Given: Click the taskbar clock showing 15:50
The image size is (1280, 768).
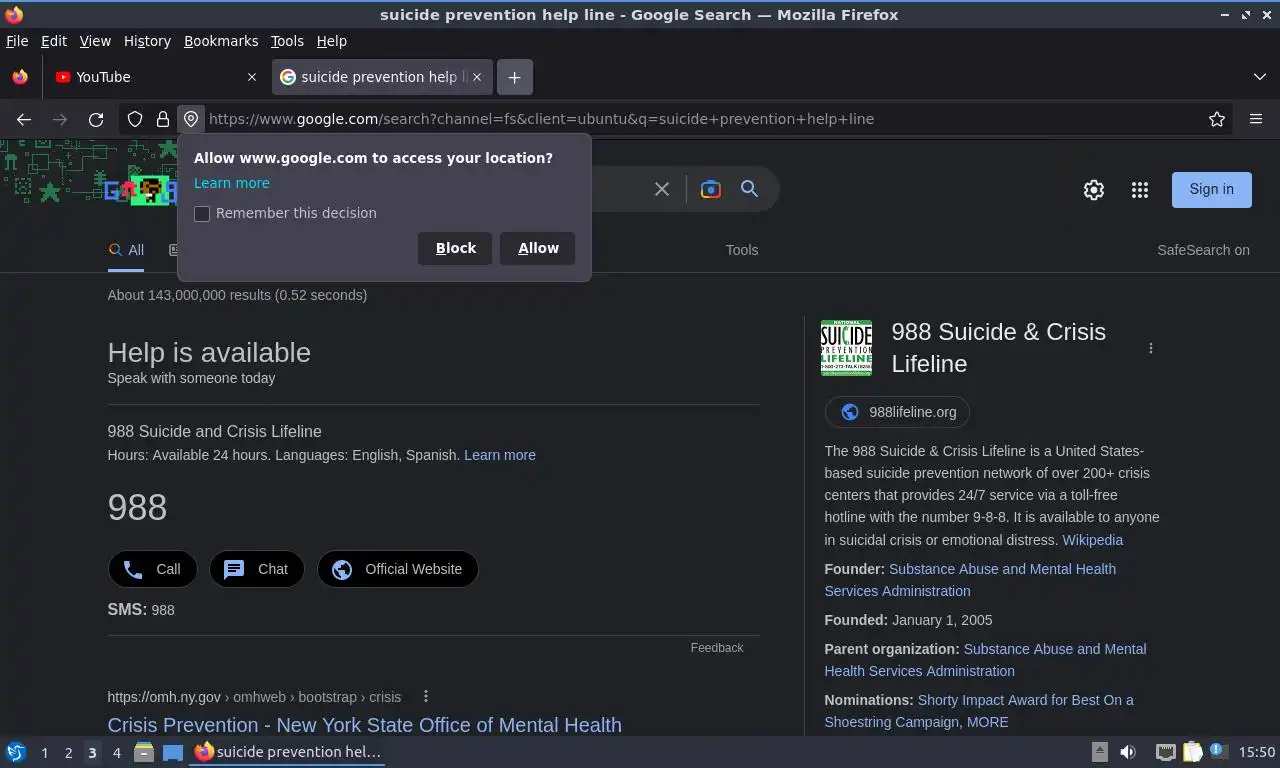Looking at the screenshot, I should [1257, 752].
